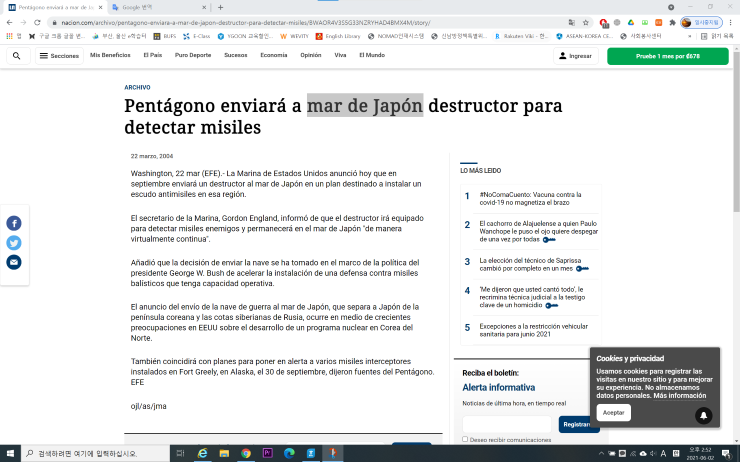Click the newsletter email input field

(x=507, y=424)
